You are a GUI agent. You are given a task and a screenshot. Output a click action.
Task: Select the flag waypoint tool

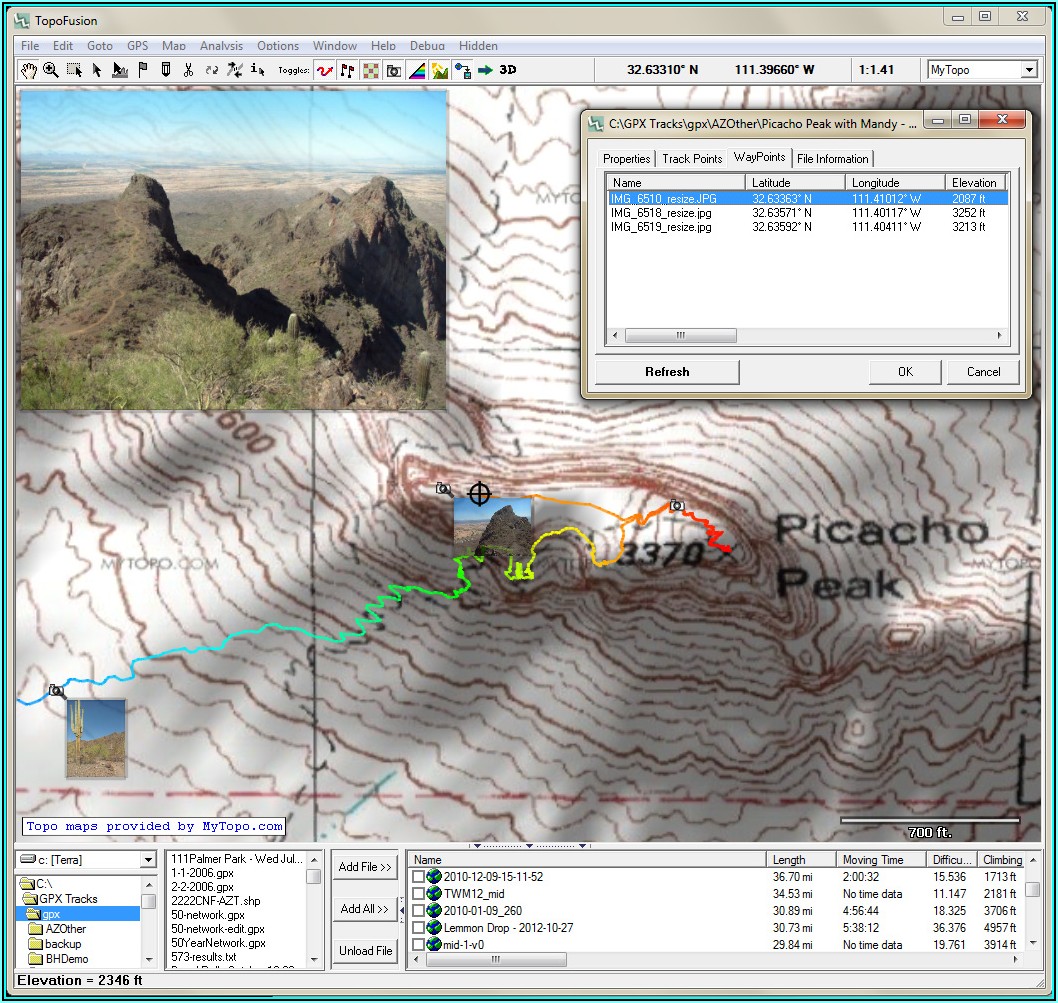click(143, 70)
